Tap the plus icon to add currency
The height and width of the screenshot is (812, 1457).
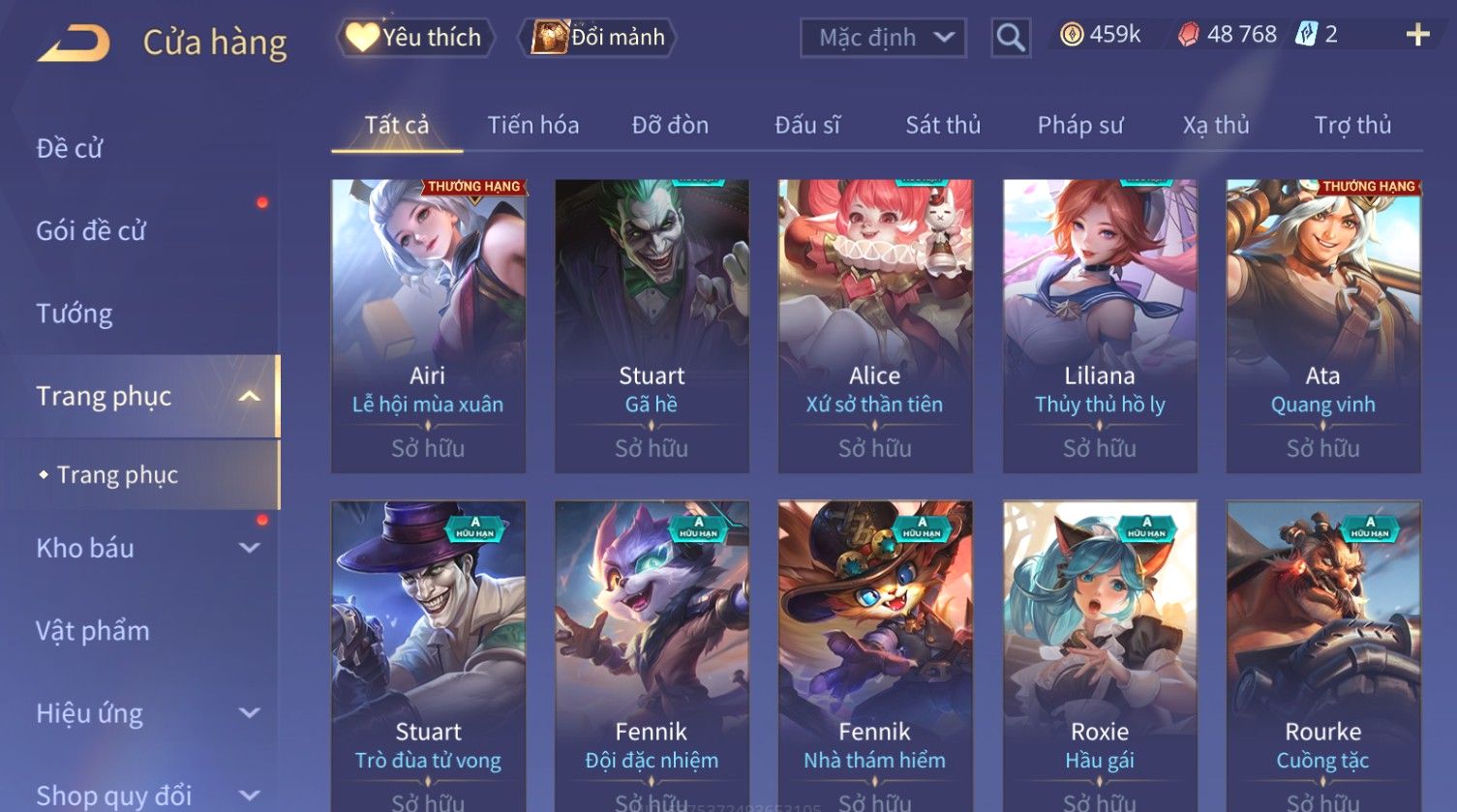[x=1417, y=35]
